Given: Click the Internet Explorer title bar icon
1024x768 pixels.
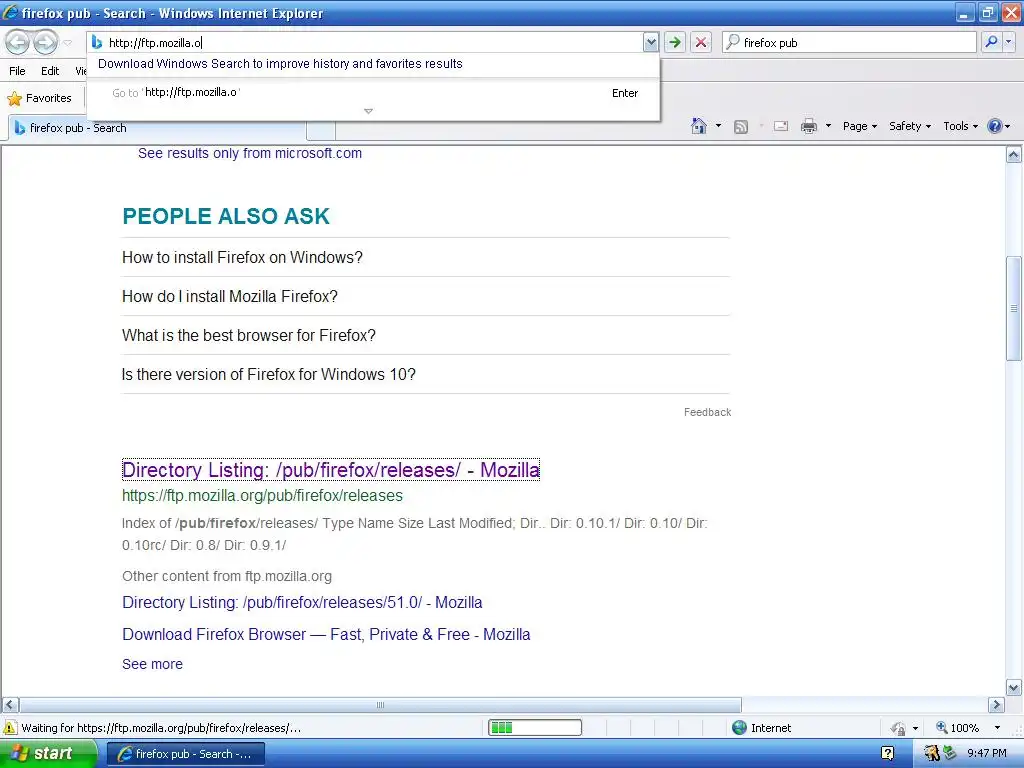Looking at the screenshot, I should tap(10, 12).
